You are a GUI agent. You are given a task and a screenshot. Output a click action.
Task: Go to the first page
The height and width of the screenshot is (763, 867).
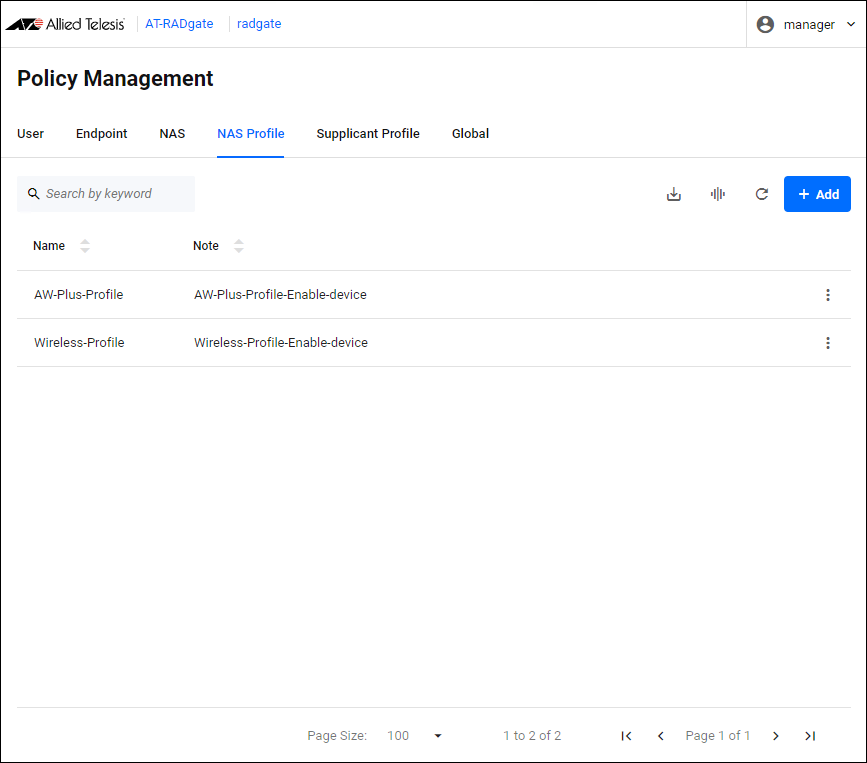point(626,736)
